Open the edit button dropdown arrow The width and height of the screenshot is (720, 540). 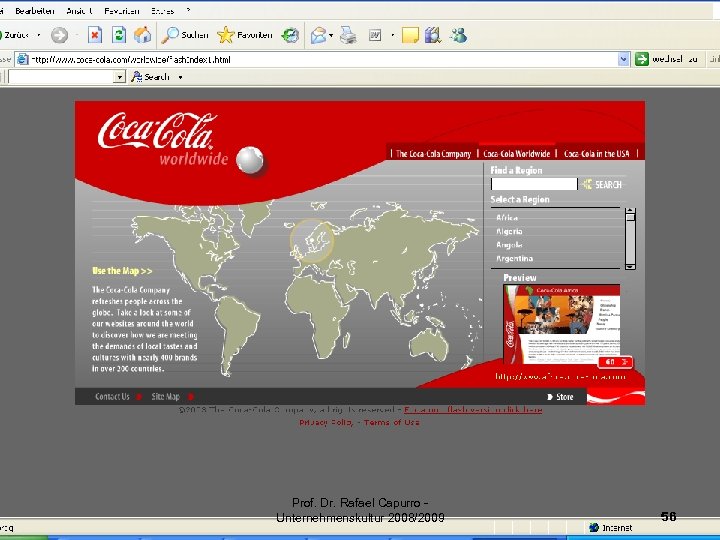point(393,35)
